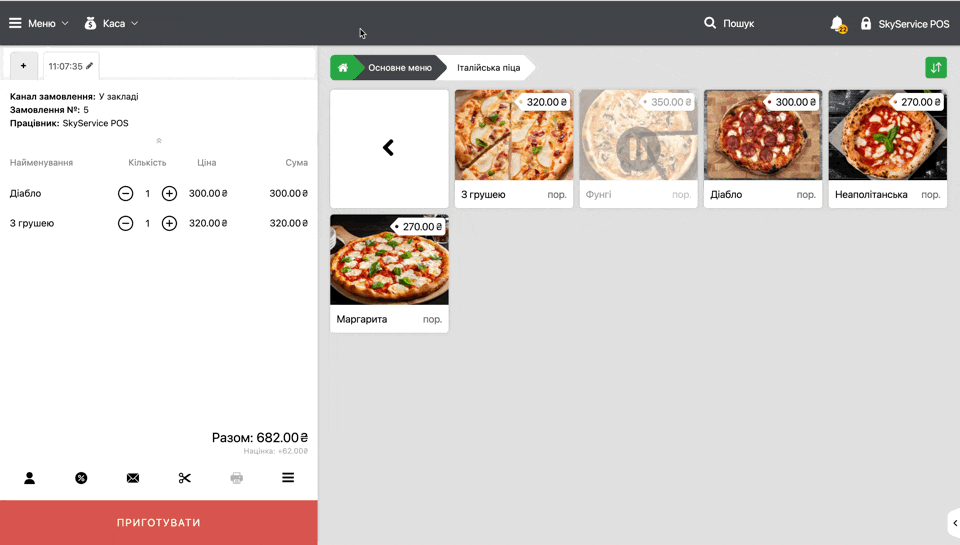Open the Каса dropdown
The image size is (960, 545).
coord(111,23)
